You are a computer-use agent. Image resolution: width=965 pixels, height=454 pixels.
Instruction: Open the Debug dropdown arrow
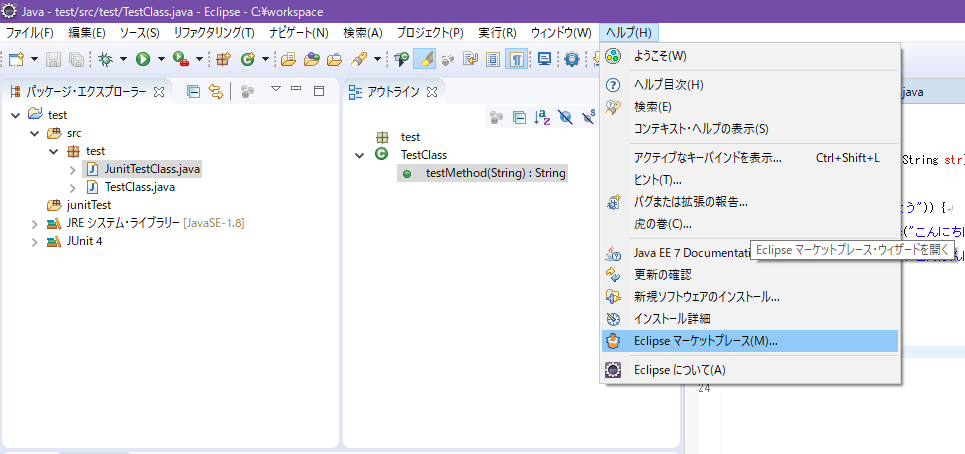pyautogui.click(x=123, y=59)
